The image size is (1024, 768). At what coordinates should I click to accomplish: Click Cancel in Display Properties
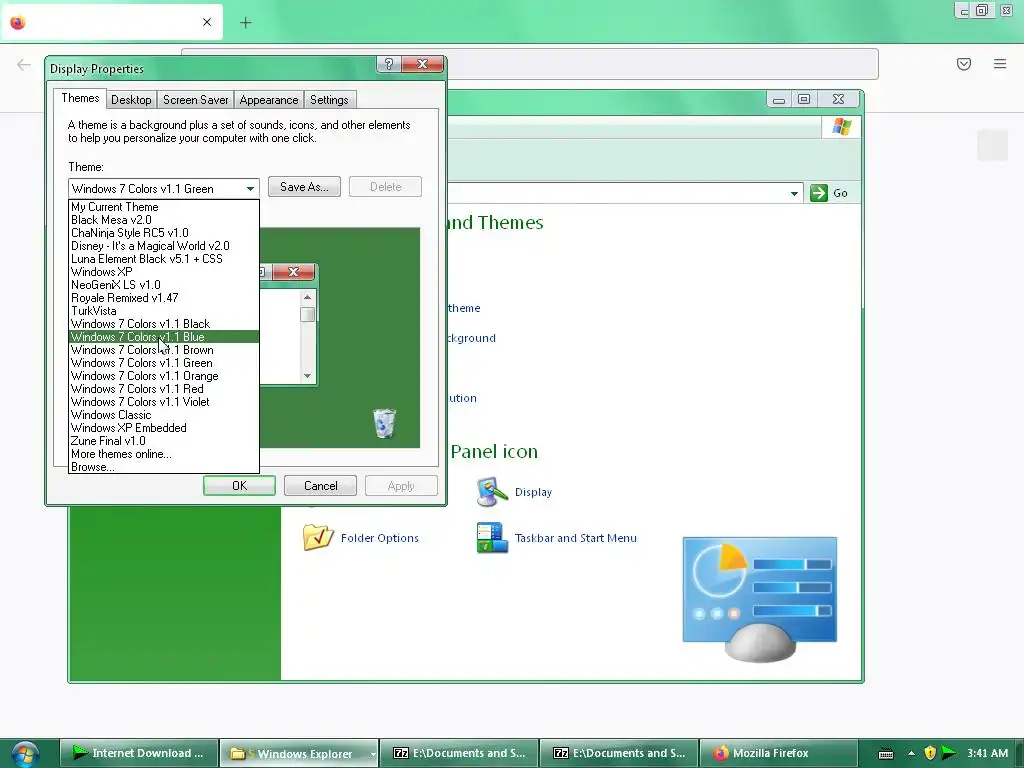pyautogui.click(x=321, y=486)
